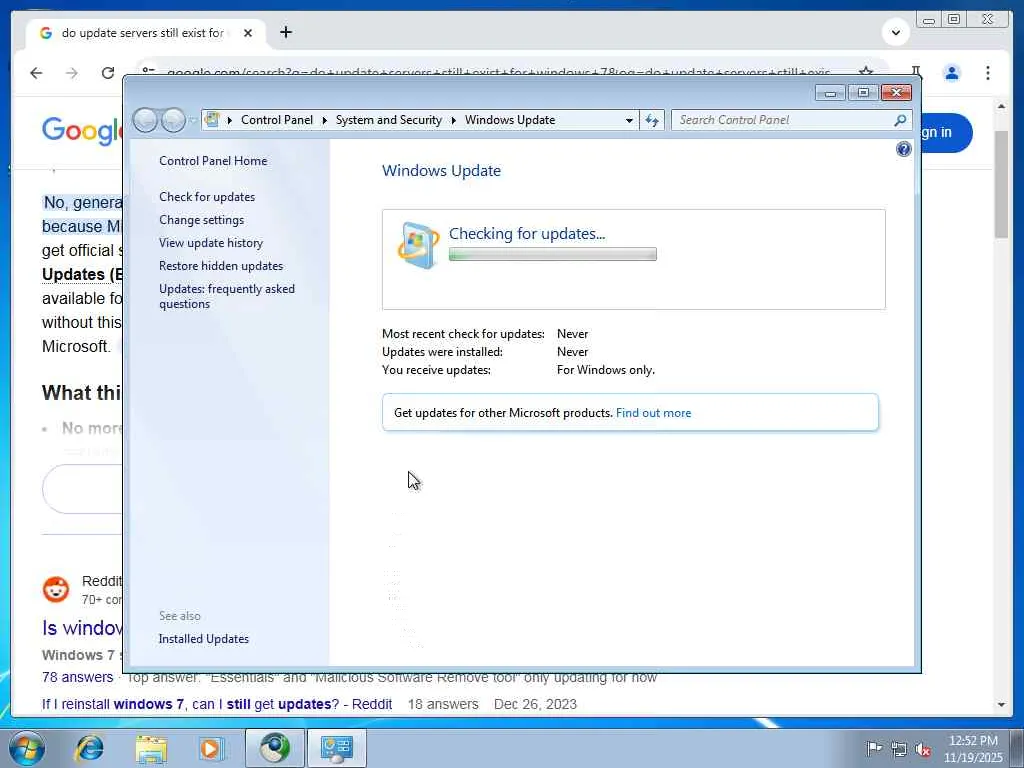Click the 'Most recent check for updates' text
The image size is (1024, 768).
(x=463, y=334)
